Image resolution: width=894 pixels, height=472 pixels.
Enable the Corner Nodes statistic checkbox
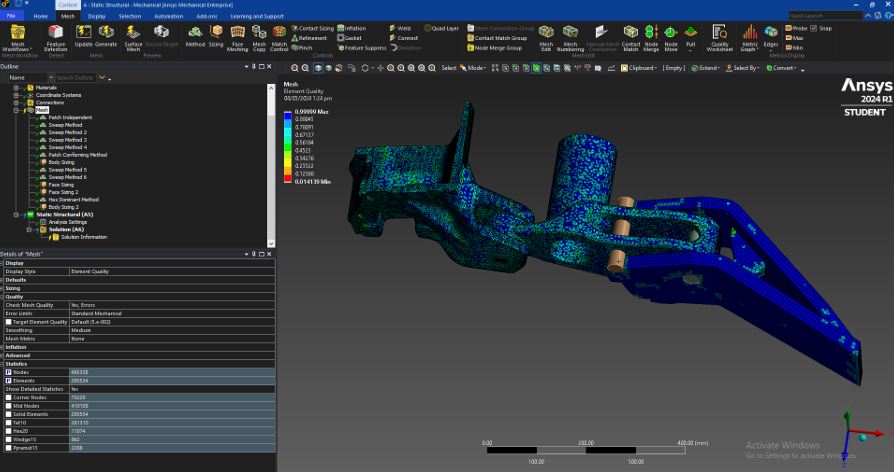pos(8,397)
